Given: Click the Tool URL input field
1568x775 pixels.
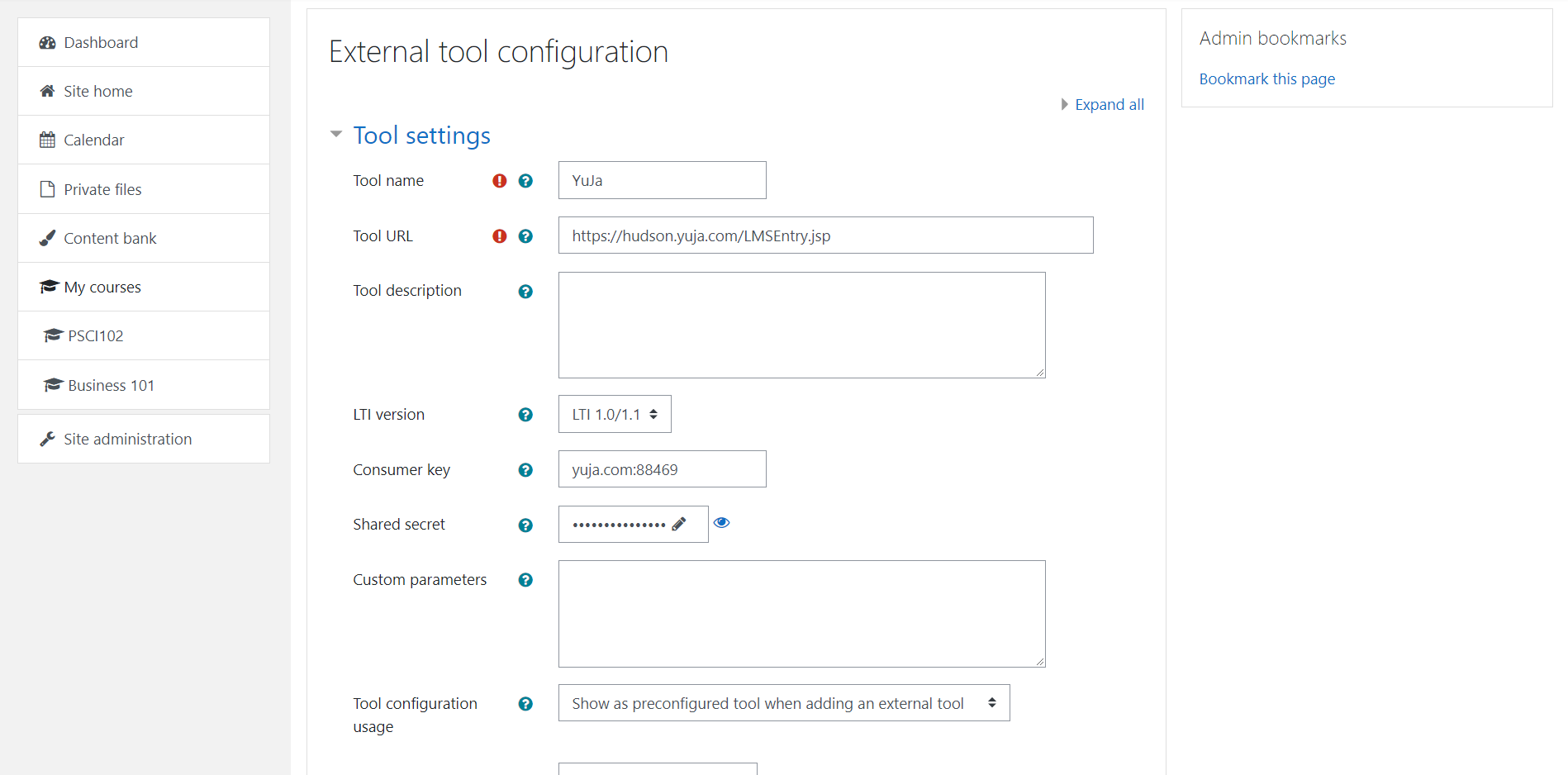Looking at the screenshot, I should 824,235.
